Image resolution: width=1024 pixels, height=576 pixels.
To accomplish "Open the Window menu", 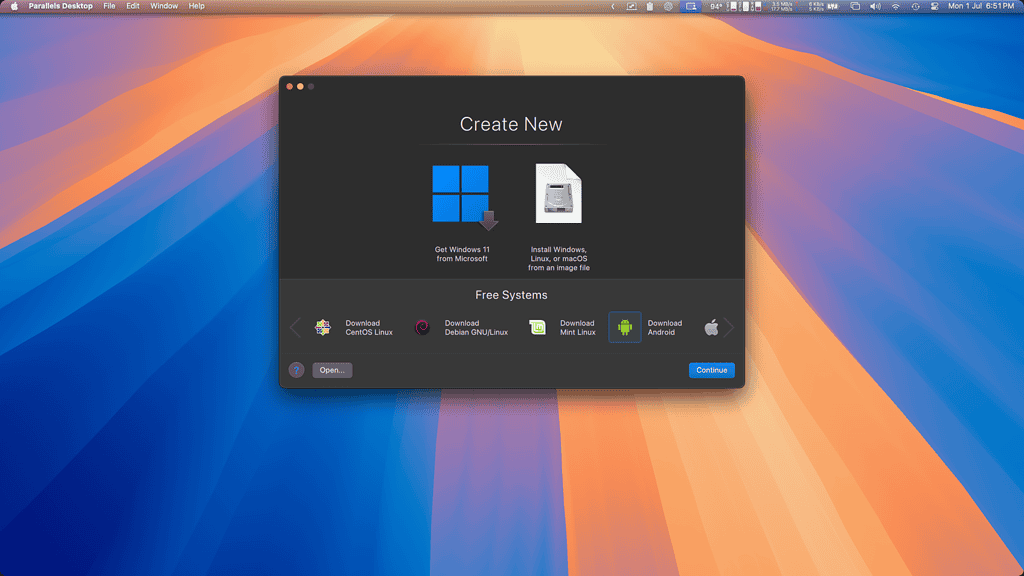I will (x=164, y=6).
